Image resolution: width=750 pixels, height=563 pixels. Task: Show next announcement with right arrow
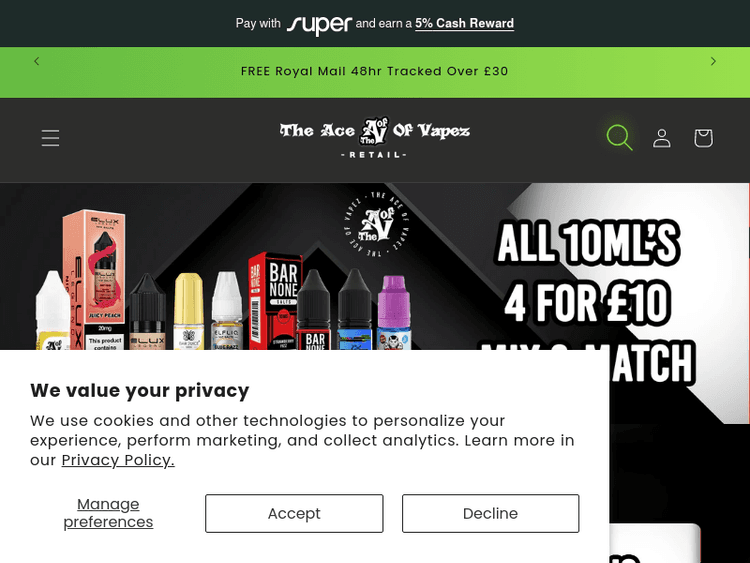713,61
